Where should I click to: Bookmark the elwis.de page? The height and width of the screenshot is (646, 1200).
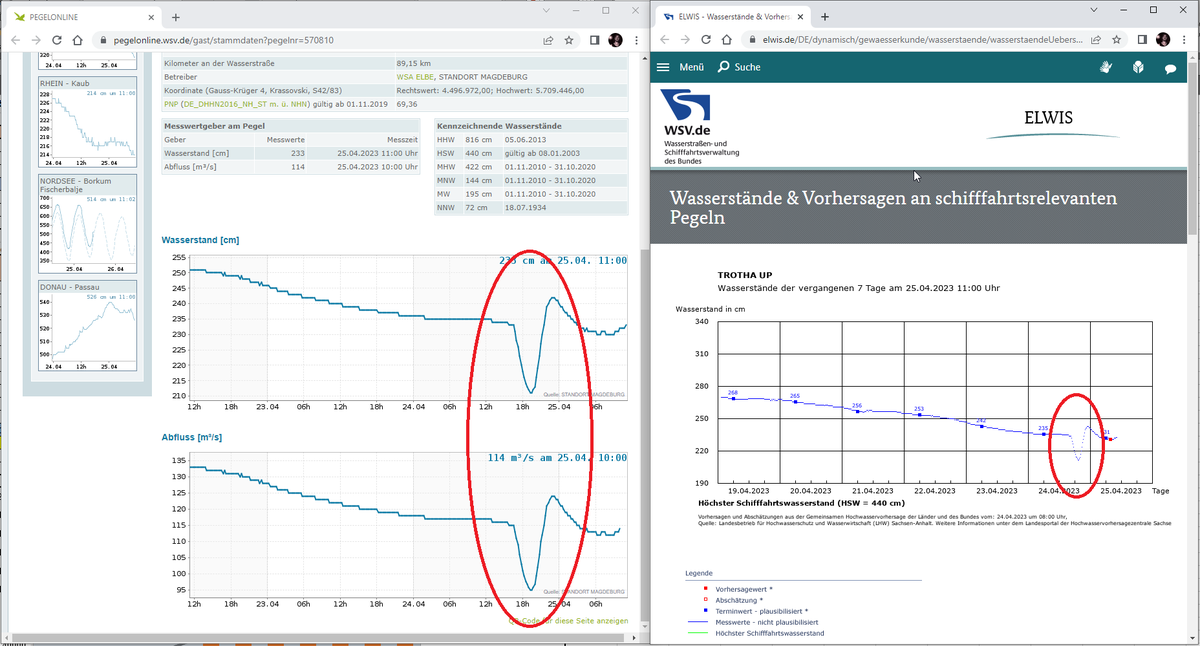[x=1116, y=40]
